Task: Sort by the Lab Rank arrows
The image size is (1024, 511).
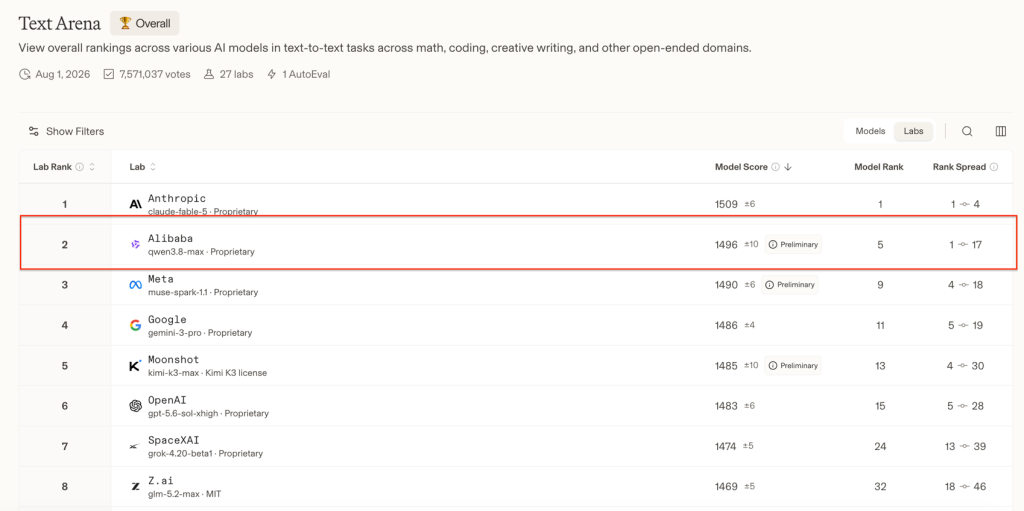Action: coord(92,167)
